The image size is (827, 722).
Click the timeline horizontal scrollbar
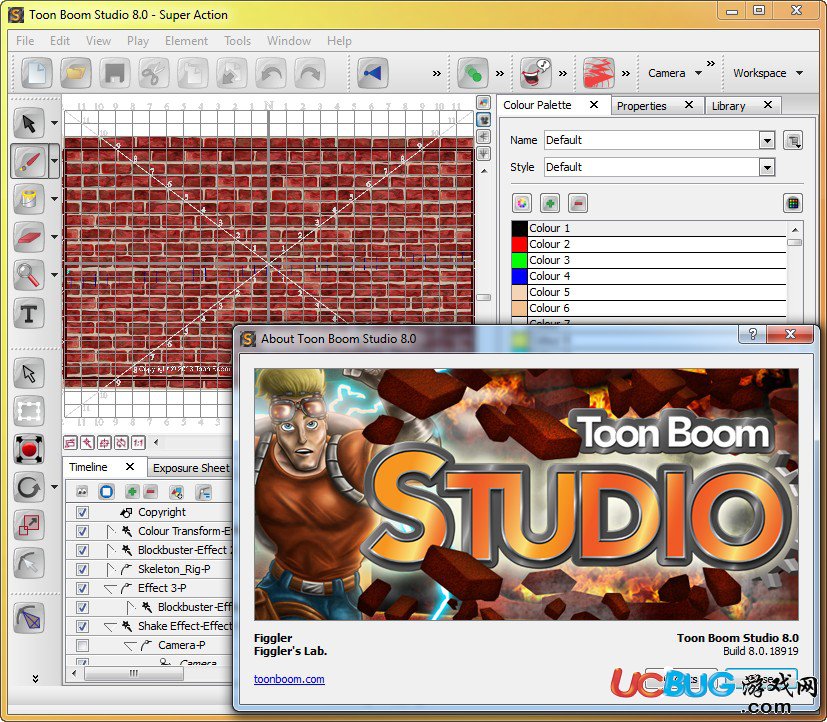(x=134, y=673)
